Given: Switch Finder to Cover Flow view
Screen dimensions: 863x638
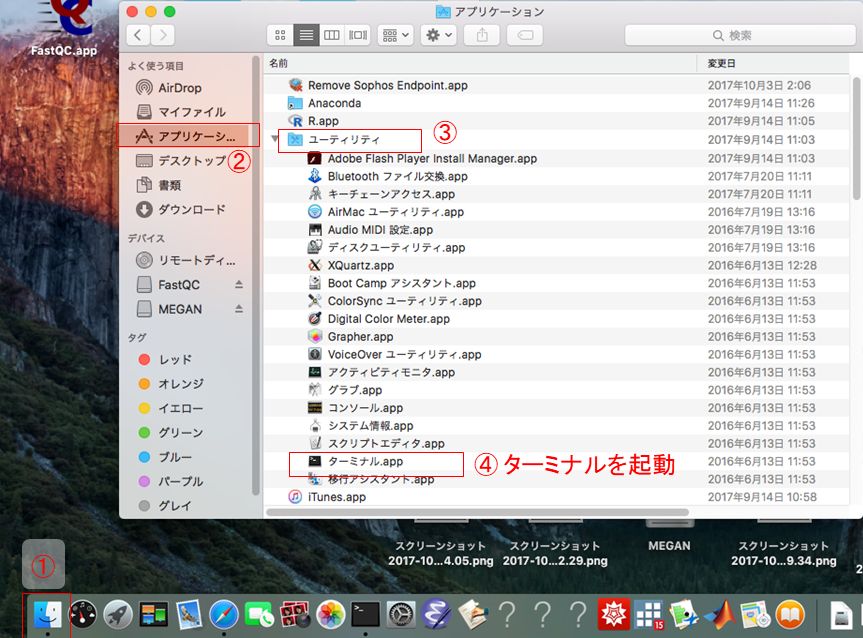Looking at the screenshot, I should [357, 35].
